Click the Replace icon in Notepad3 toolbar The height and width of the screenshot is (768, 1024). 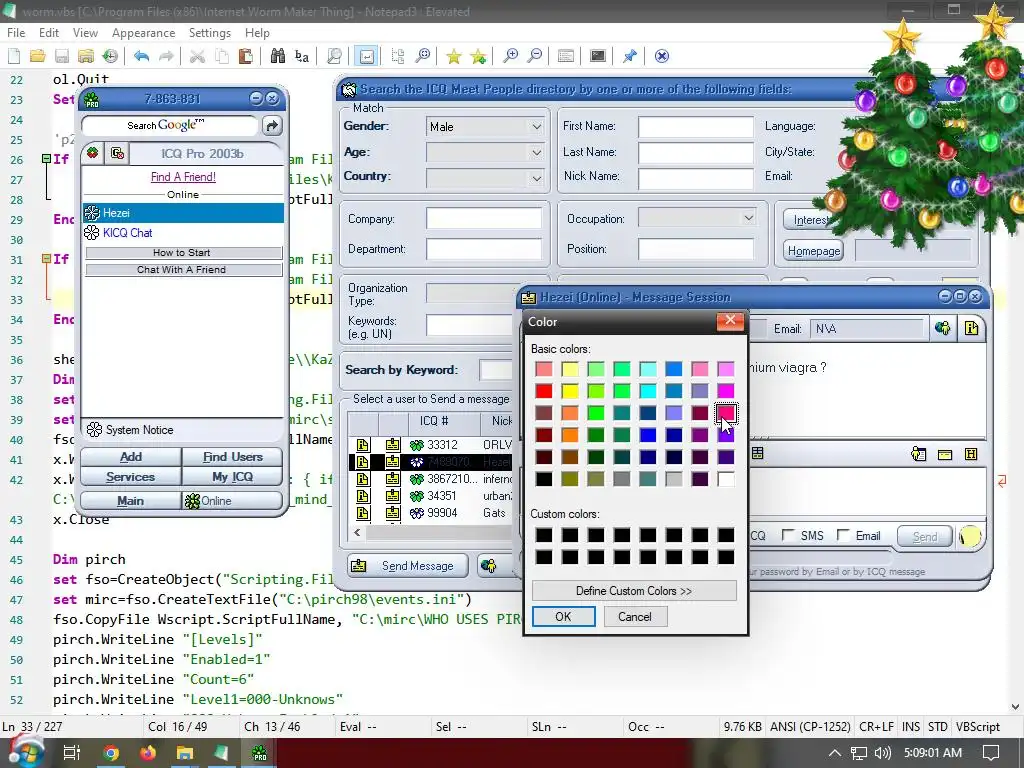click(302, 56)
